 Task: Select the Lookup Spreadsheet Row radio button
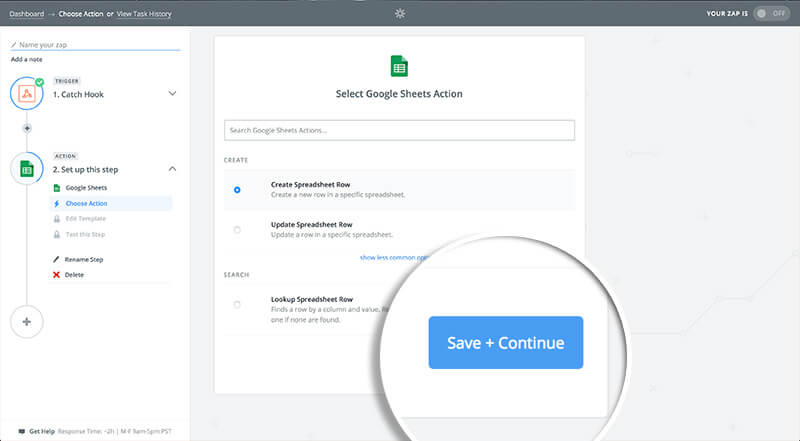[x=237, y=305]
